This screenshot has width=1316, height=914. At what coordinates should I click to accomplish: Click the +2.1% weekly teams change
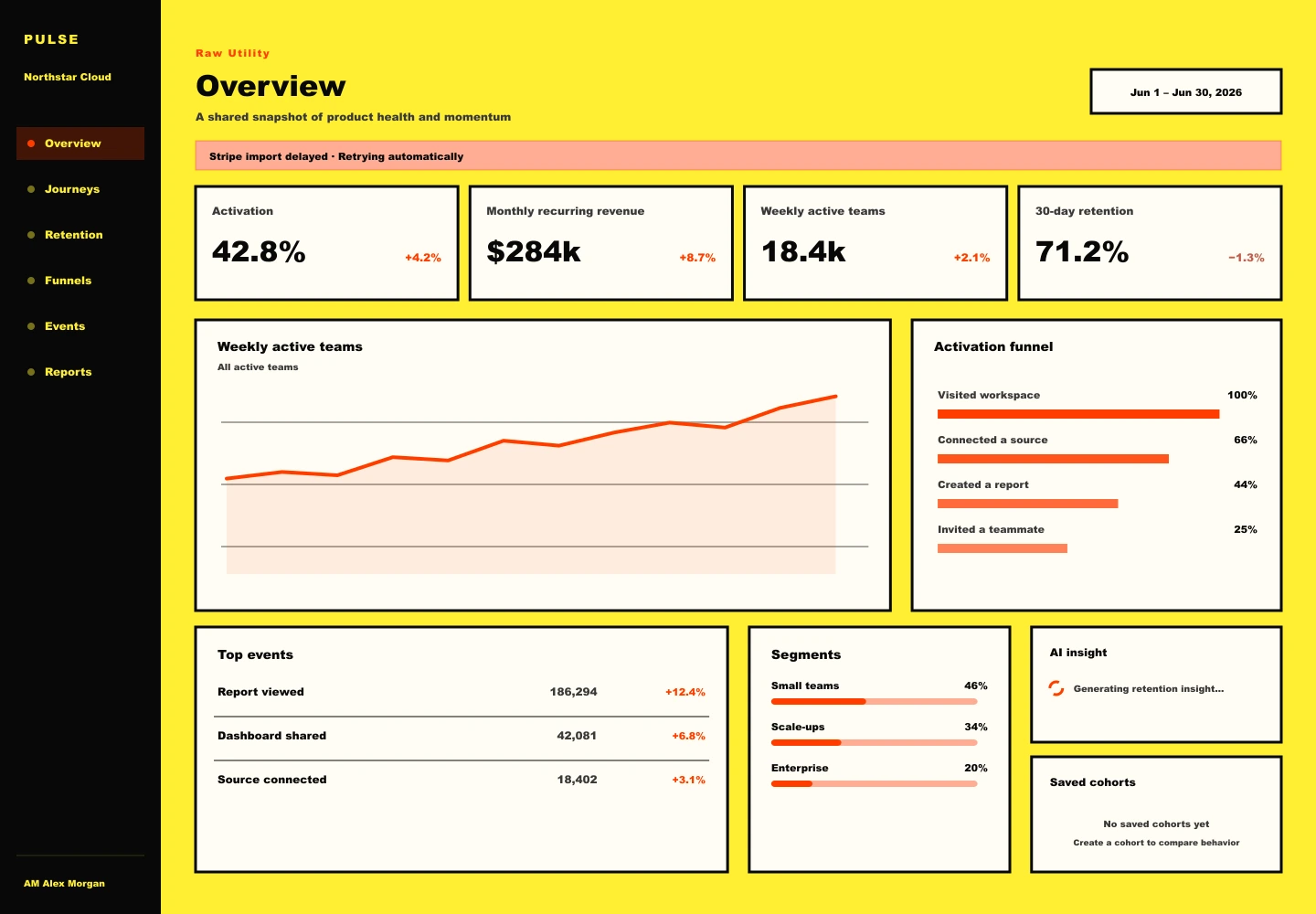[x=971, y=258]
